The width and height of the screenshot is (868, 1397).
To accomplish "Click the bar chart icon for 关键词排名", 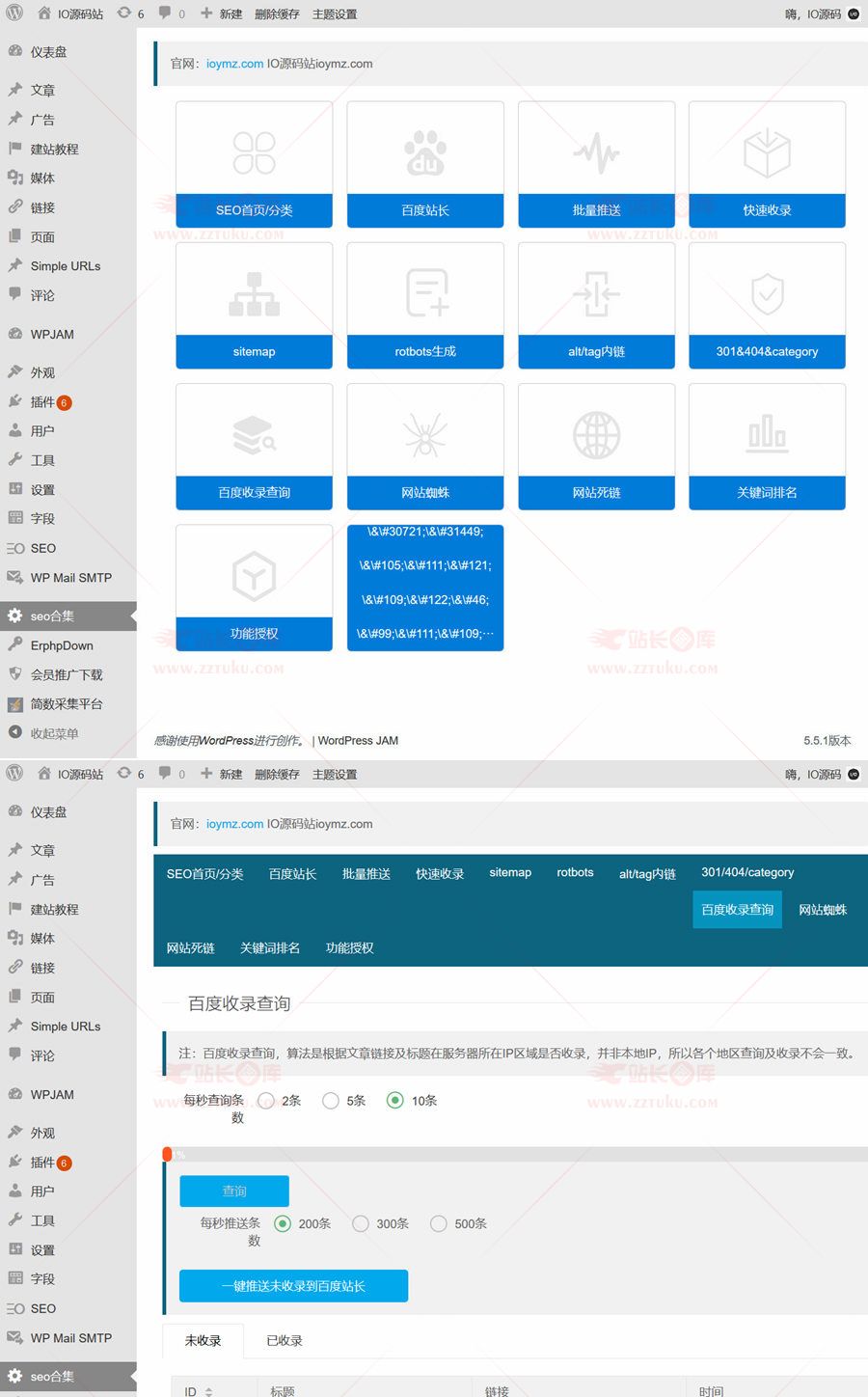I will [x=767, y=435].
